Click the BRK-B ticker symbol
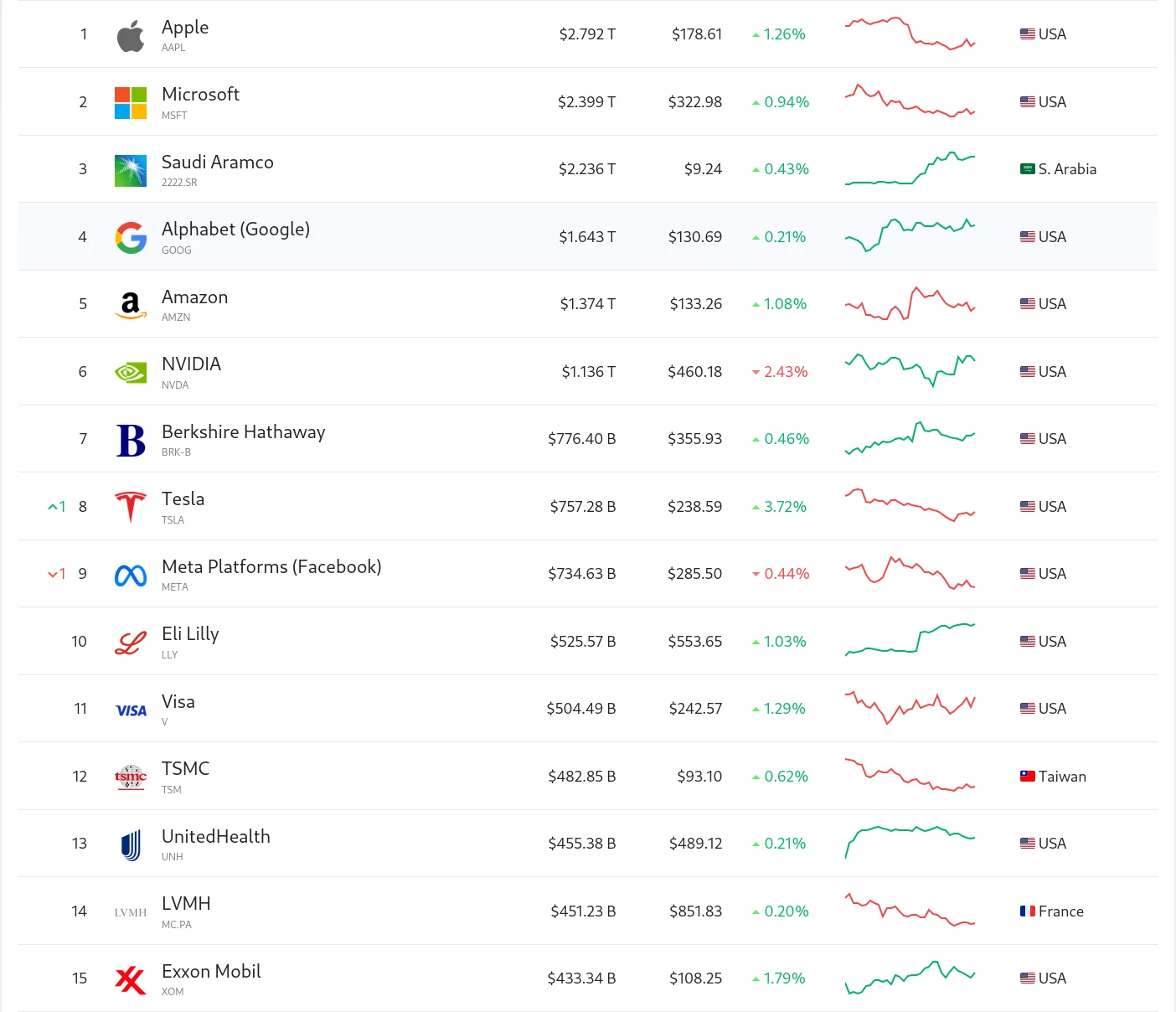Screen dimensions: 1176x1012 coord(176,452)
